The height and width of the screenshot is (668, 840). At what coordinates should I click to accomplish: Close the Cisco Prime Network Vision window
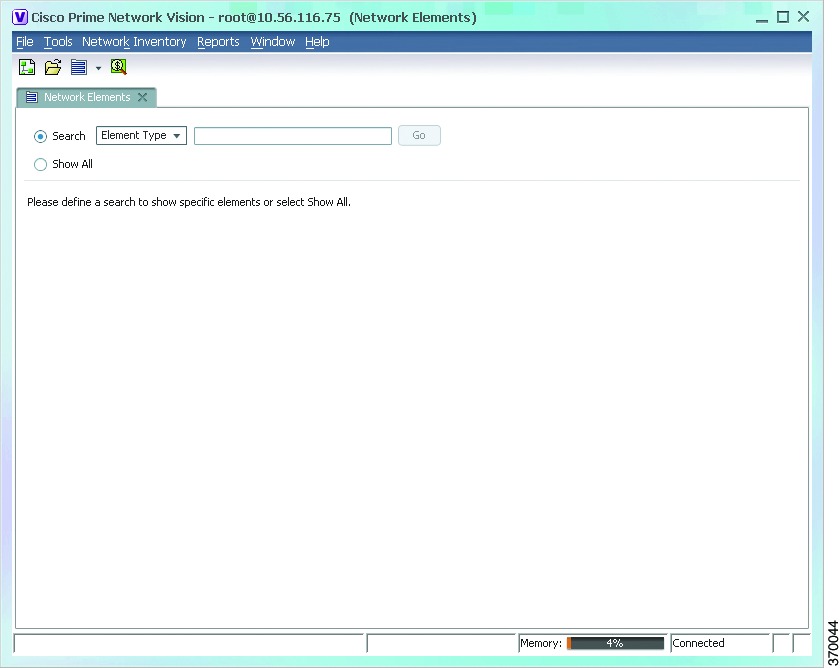803,17
